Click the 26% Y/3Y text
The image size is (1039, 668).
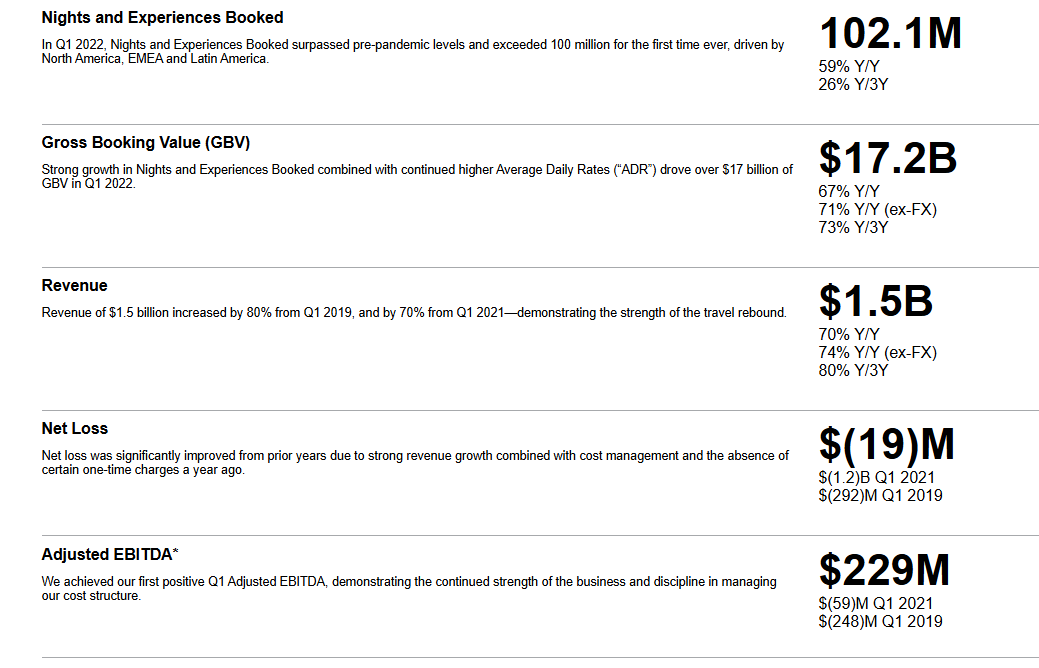853,84
